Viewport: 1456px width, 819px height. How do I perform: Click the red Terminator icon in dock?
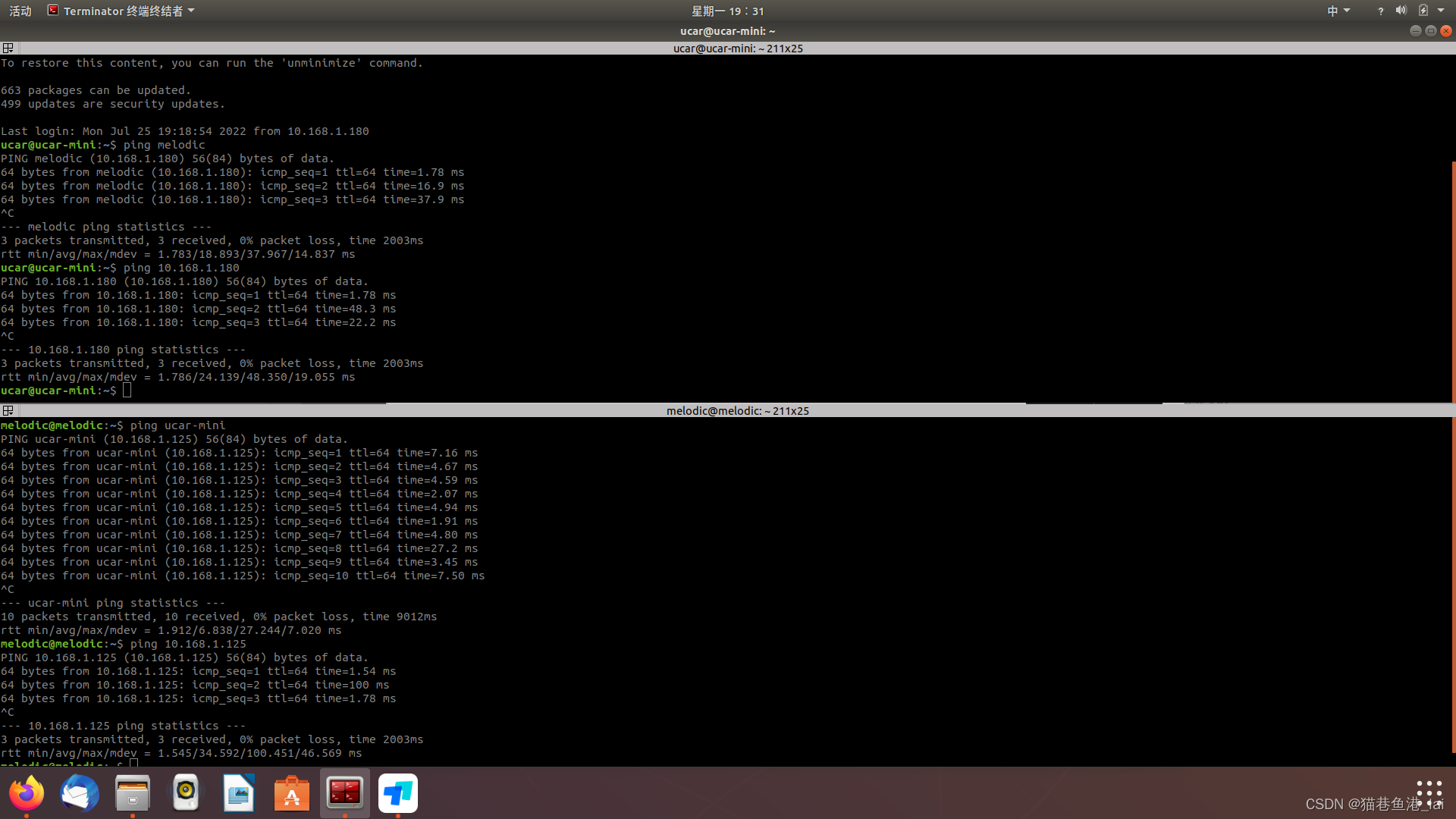(345, 793)
